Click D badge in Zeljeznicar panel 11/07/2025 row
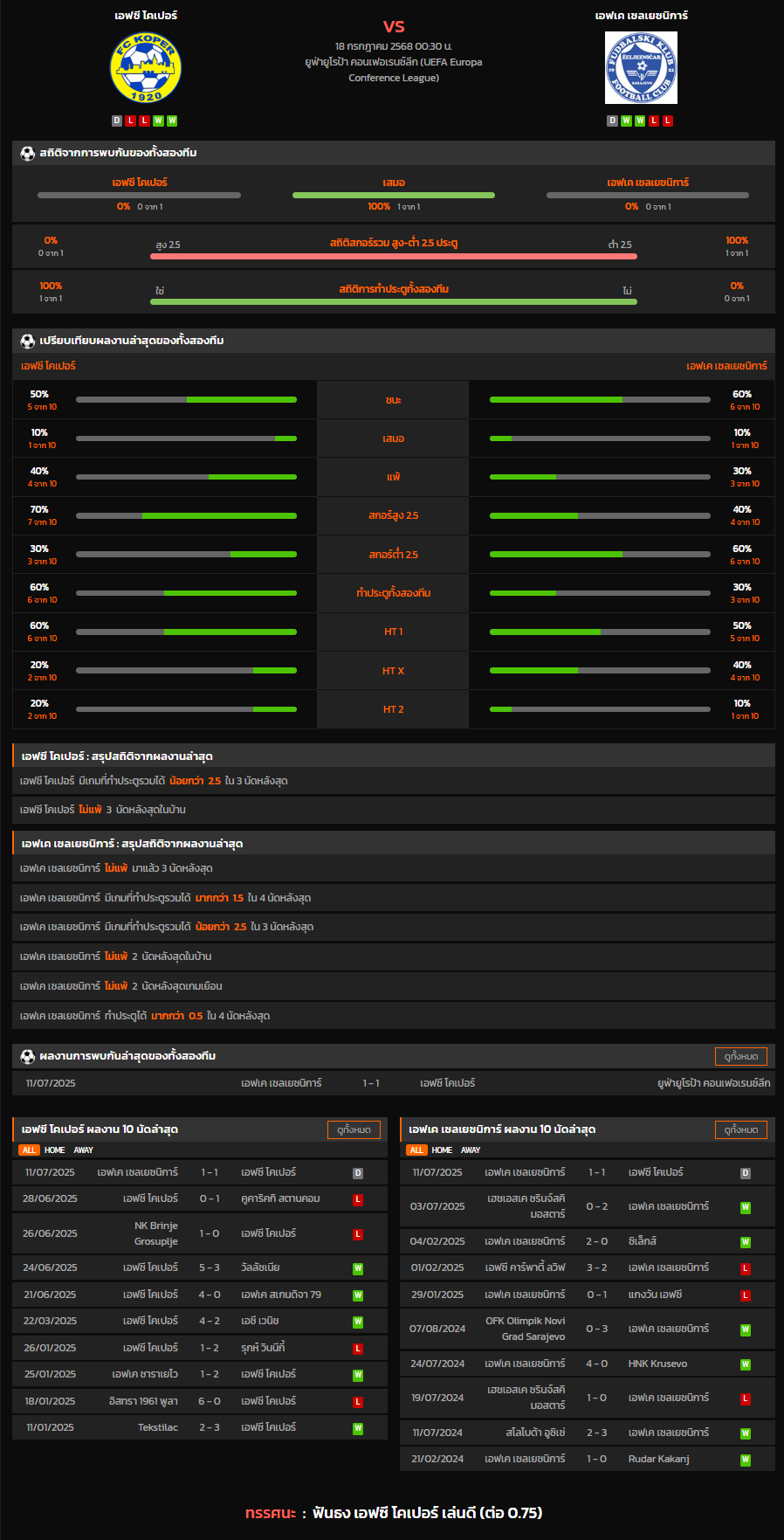784x1540 pixels. pyautogui.click(x=746, y=1173)
